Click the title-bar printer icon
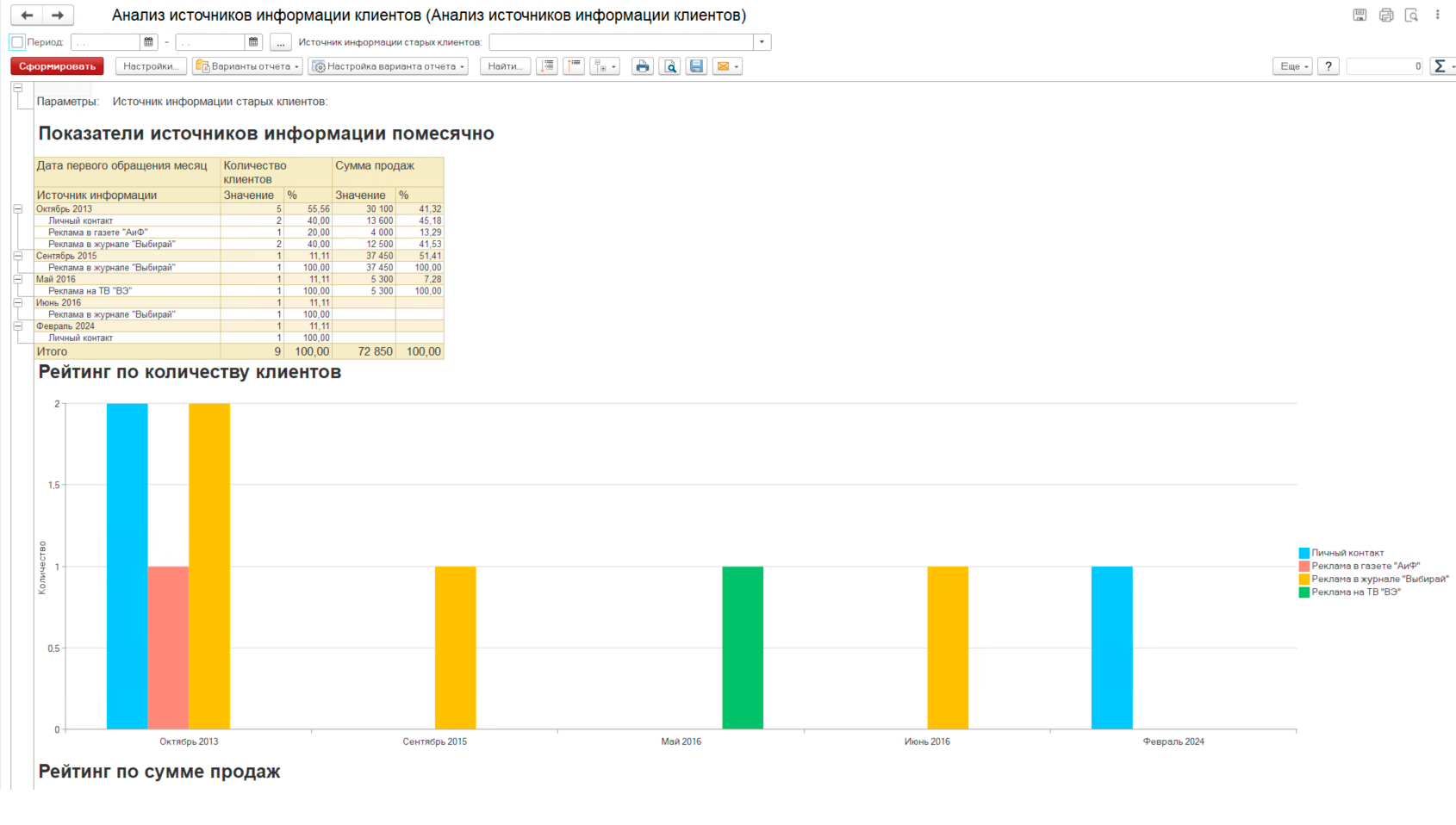 point(1386,15)
